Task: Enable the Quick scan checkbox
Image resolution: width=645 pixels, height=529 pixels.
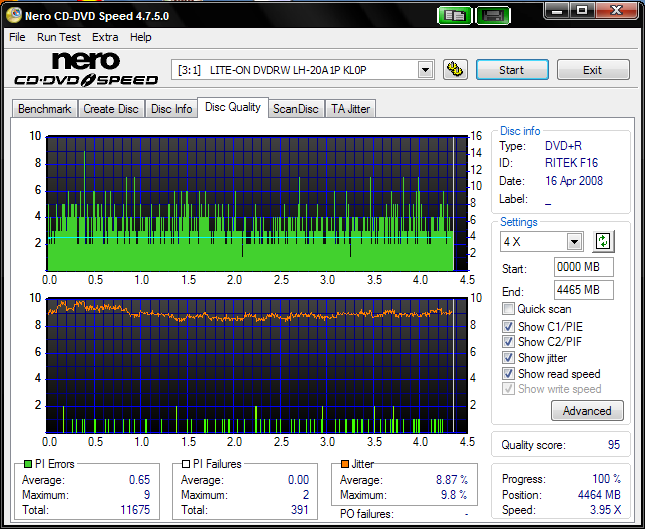Action: tap(508, 309)
